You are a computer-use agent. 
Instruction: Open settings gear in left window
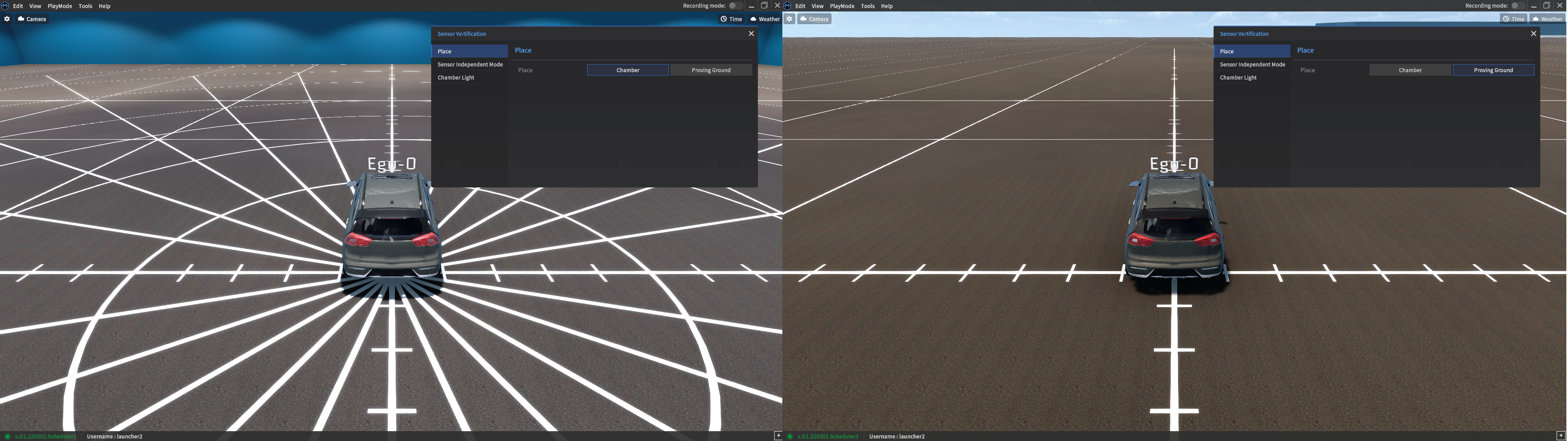[x=7, y=19]
